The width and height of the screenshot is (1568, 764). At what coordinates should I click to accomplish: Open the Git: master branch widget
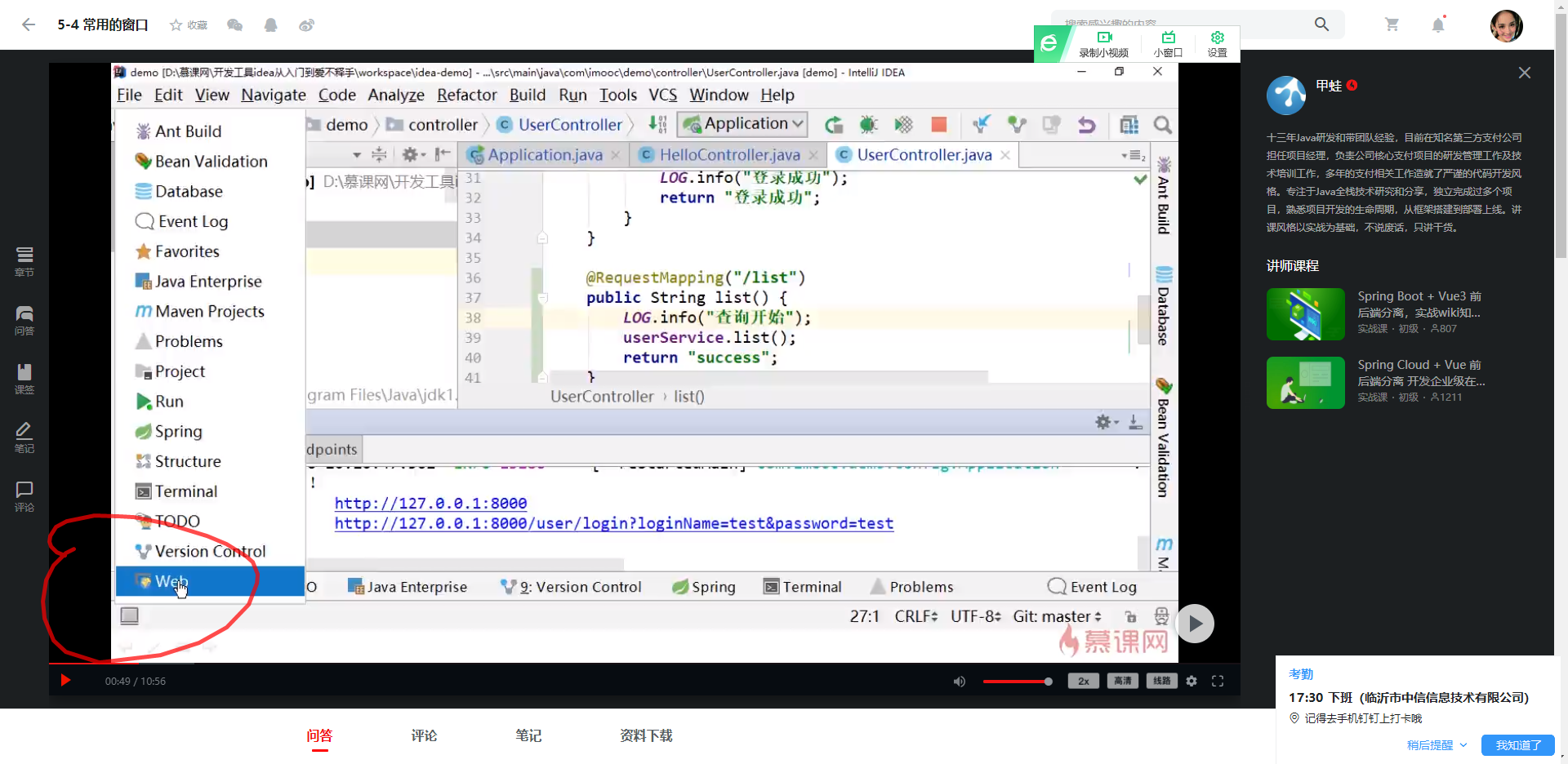(x=1058, y=616)
